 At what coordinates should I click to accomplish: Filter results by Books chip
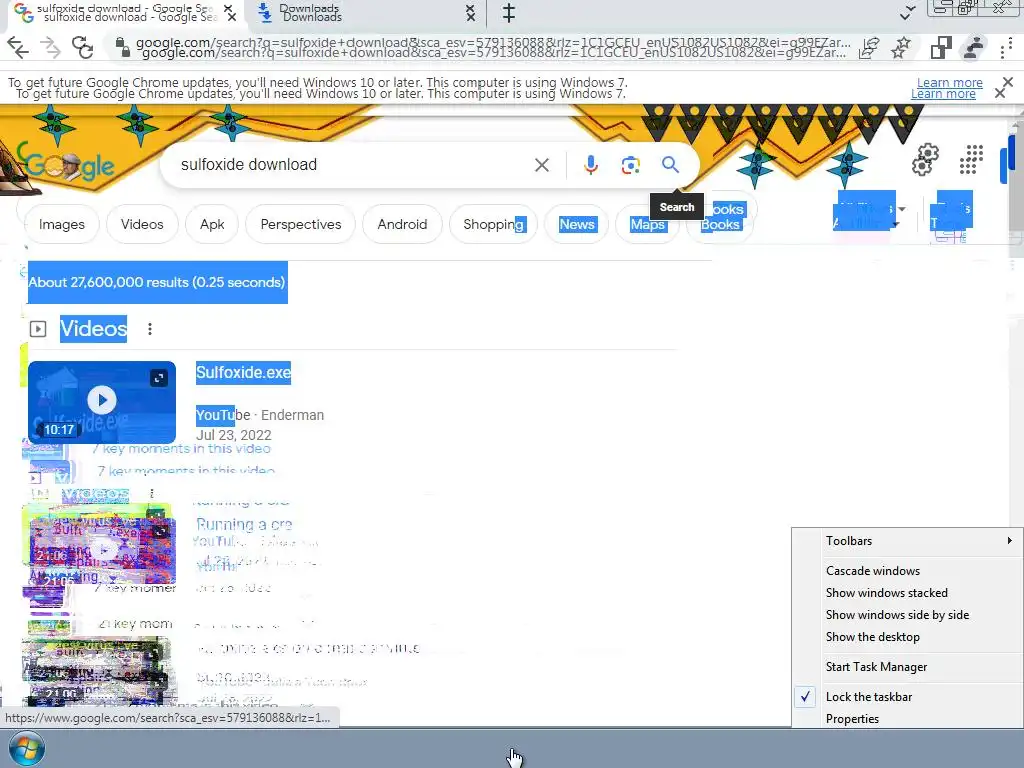pyautogui.click(x=721, y=224)
